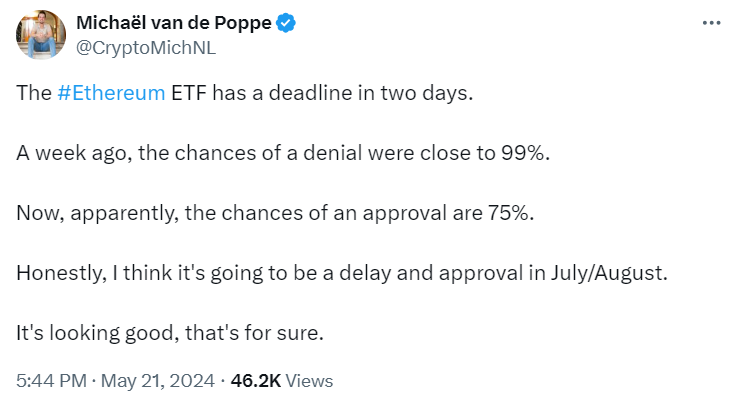Click the line starting 'Now, apparently'

tap(275, 213)
